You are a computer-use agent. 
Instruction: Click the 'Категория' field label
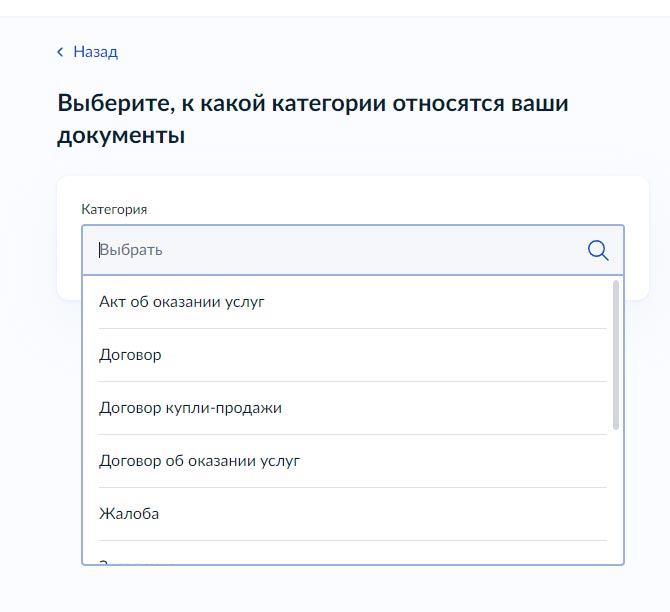(114, 209)
